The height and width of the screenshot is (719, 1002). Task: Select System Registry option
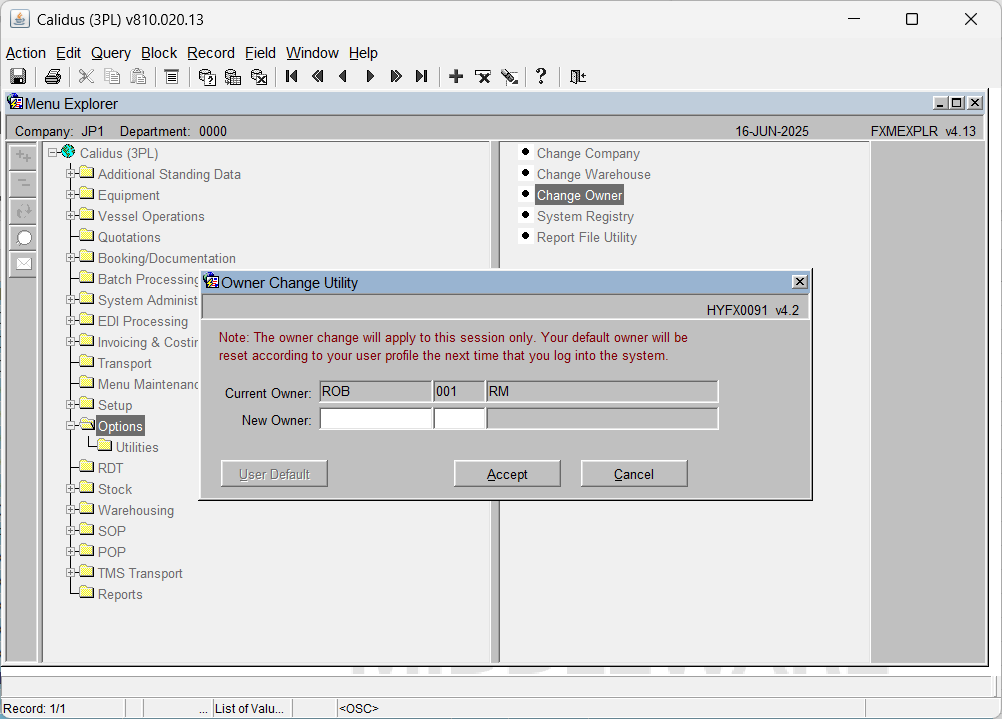pyautogui.click(x=585, y=217)
